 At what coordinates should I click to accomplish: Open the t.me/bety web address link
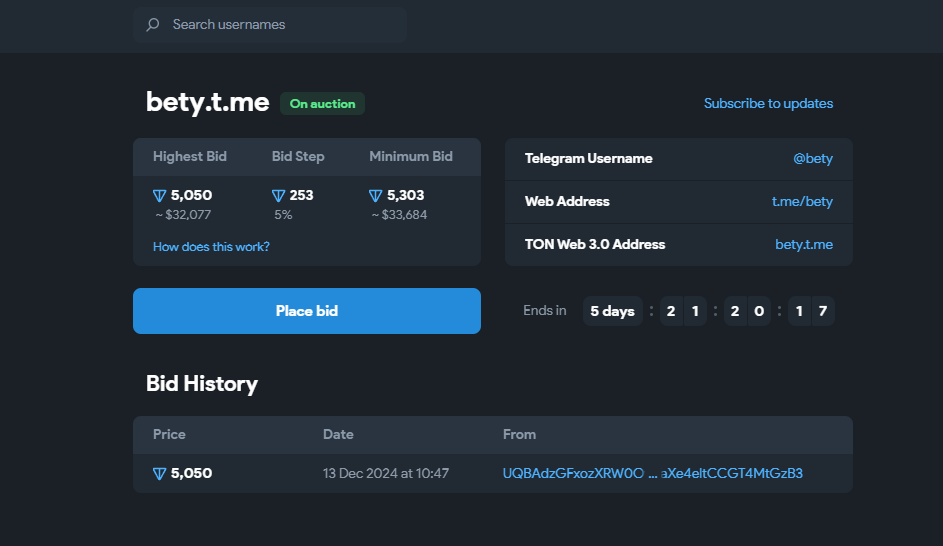pos(802,201)
